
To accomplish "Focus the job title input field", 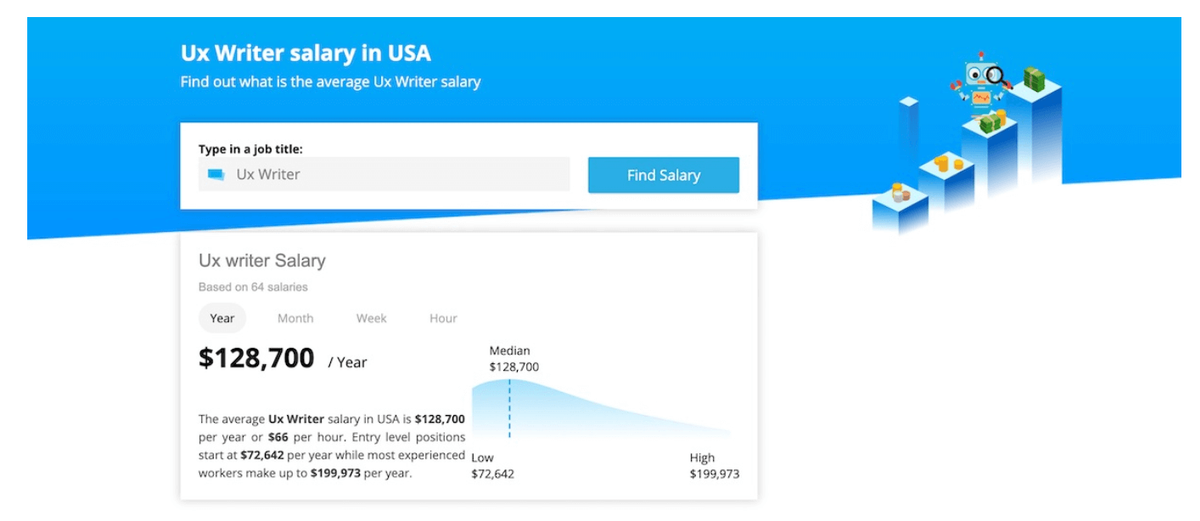I will tap(384, 174).
